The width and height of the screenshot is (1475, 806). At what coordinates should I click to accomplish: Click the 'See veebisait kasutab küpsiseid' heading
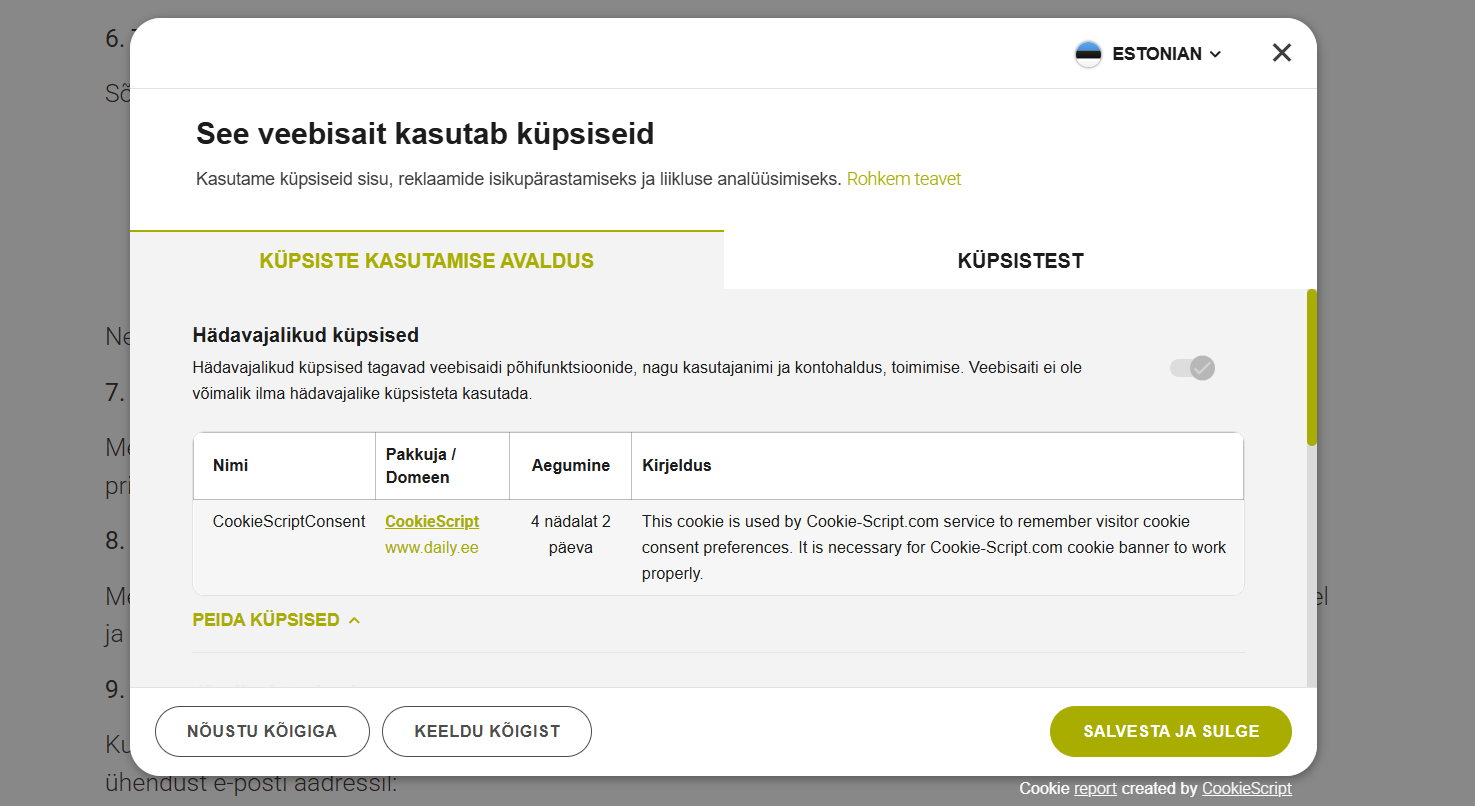[x=425, y=133]
